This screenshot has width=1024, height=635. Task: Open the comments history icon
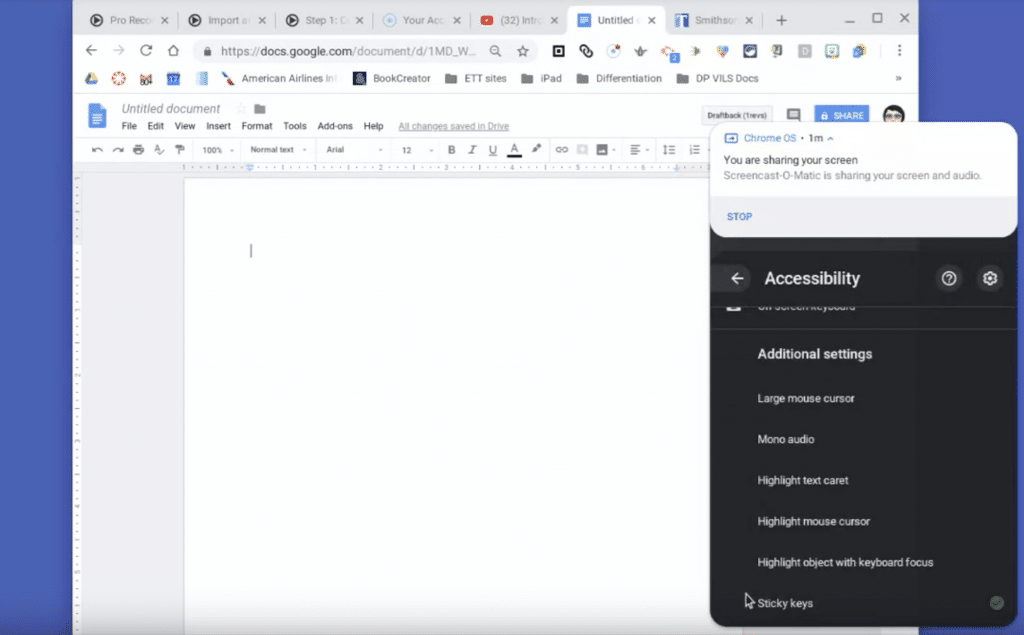(x=794, y=115)
